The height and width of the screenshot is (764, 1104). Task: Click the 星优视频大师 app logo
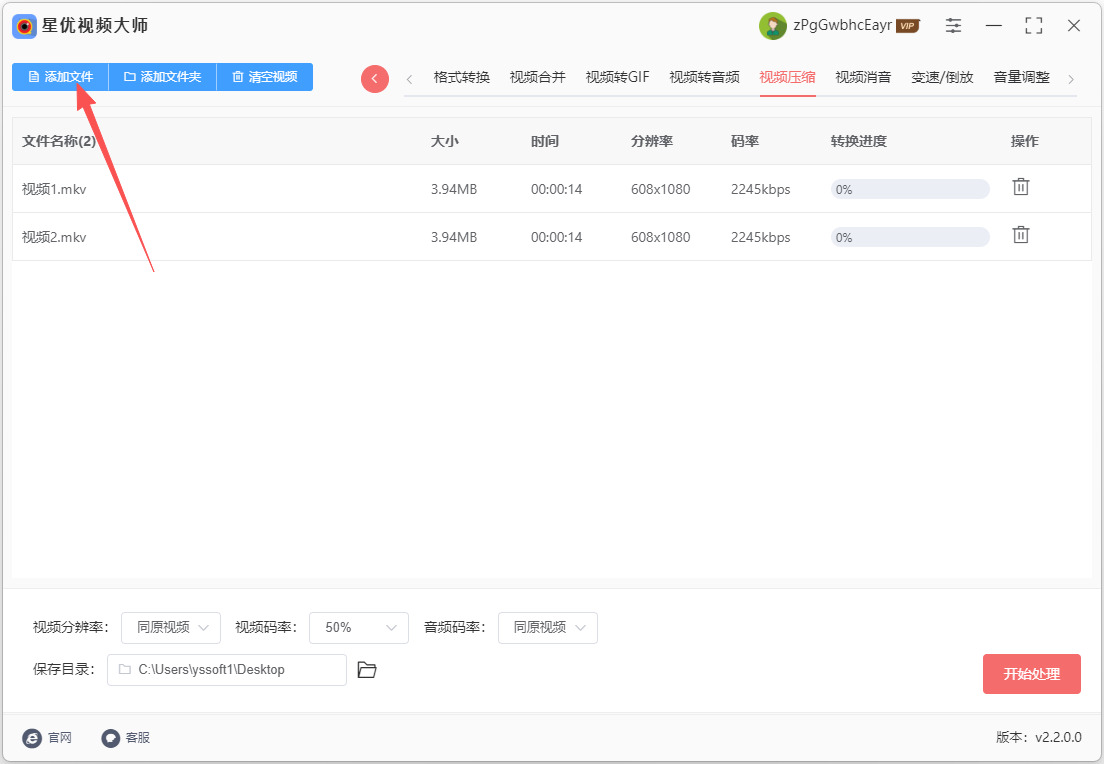[25, 27]
